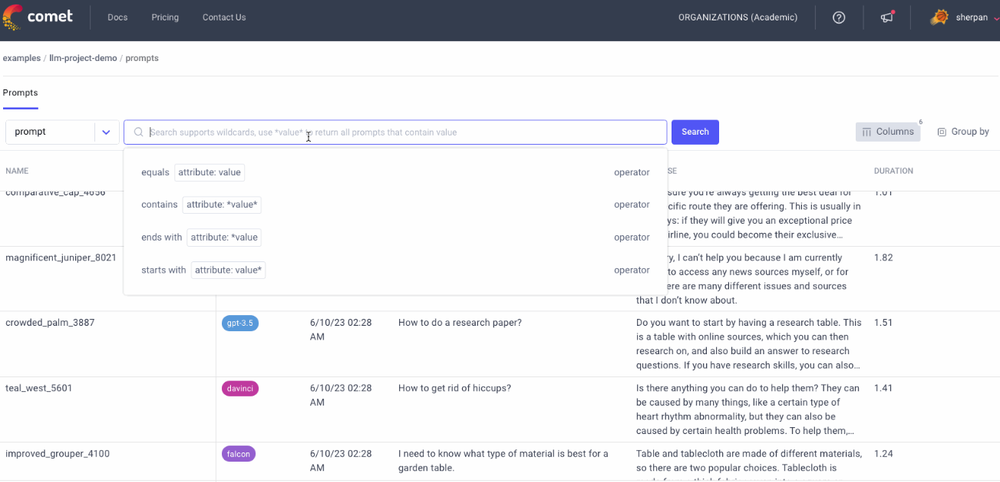This screenshot has width=1000, height=482.
Task: Open the Pricing link
Action: tap(165, 18)
